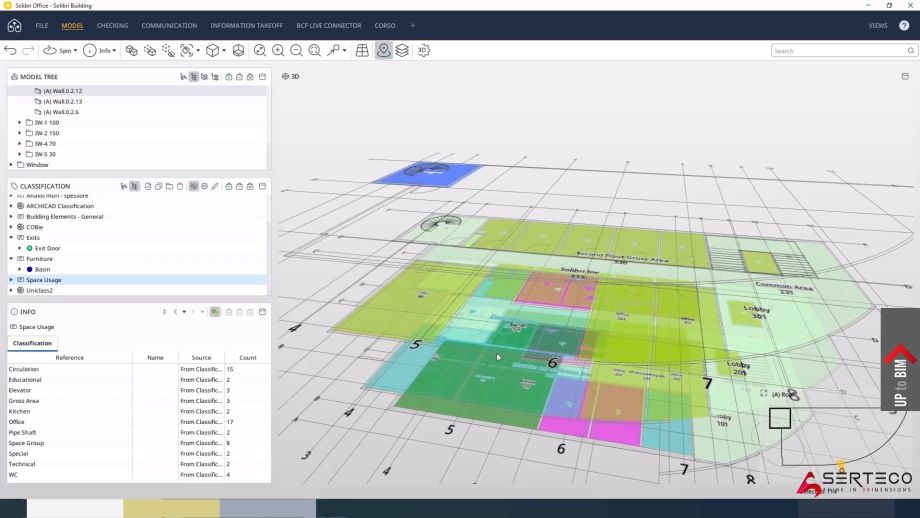Undo the last action in the toolbar
The width and height of the screenshot is (920, 518).
10,50
